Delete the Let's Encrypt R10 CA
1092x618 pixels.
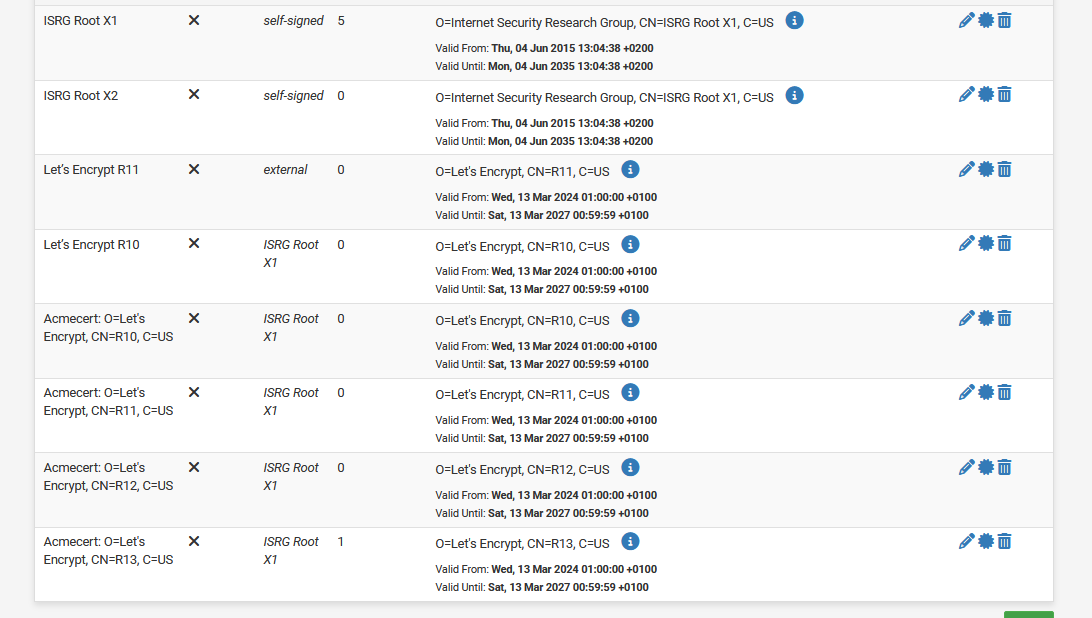(1005, 243)
